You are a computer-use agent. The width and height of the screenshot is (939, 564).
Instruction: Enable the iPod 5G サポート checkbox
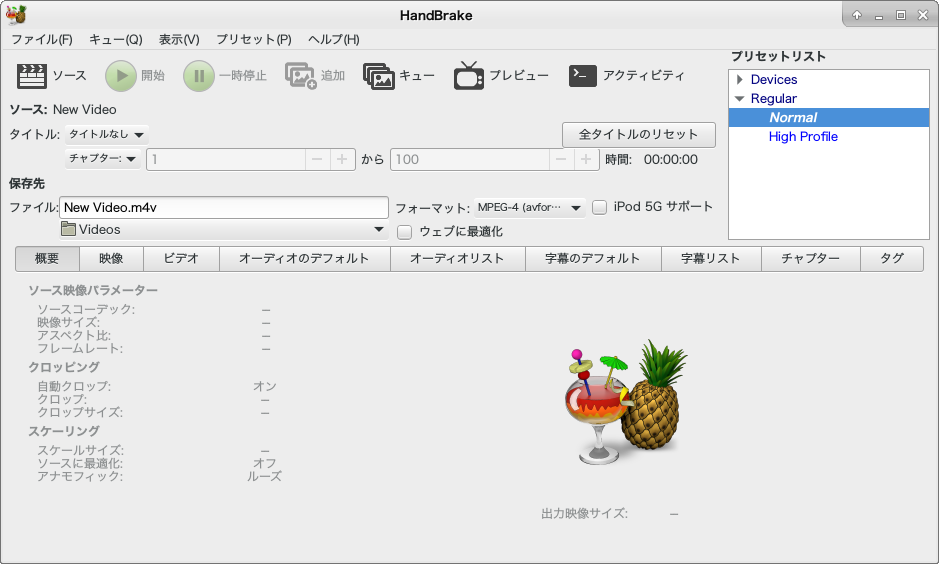coord(599,207)
